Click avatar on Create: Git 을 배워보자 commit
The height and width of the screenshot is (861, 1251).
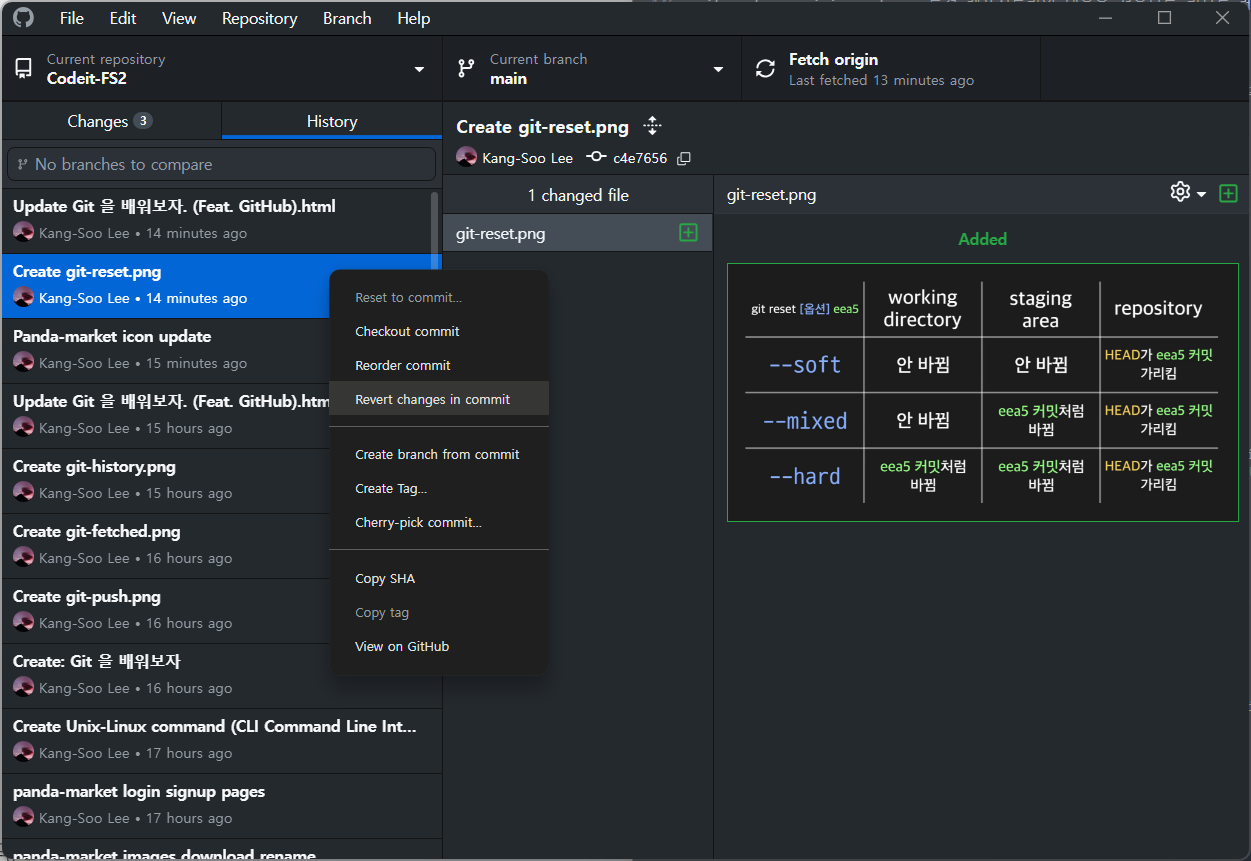pyautogui.click(x=24, y=688)
